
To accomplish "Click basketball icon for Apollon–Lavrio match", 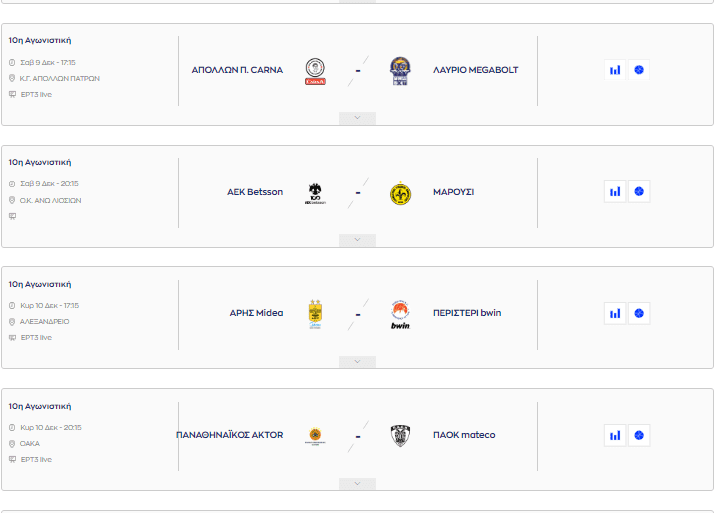I will pyautogui.click(x=639, y=70).
